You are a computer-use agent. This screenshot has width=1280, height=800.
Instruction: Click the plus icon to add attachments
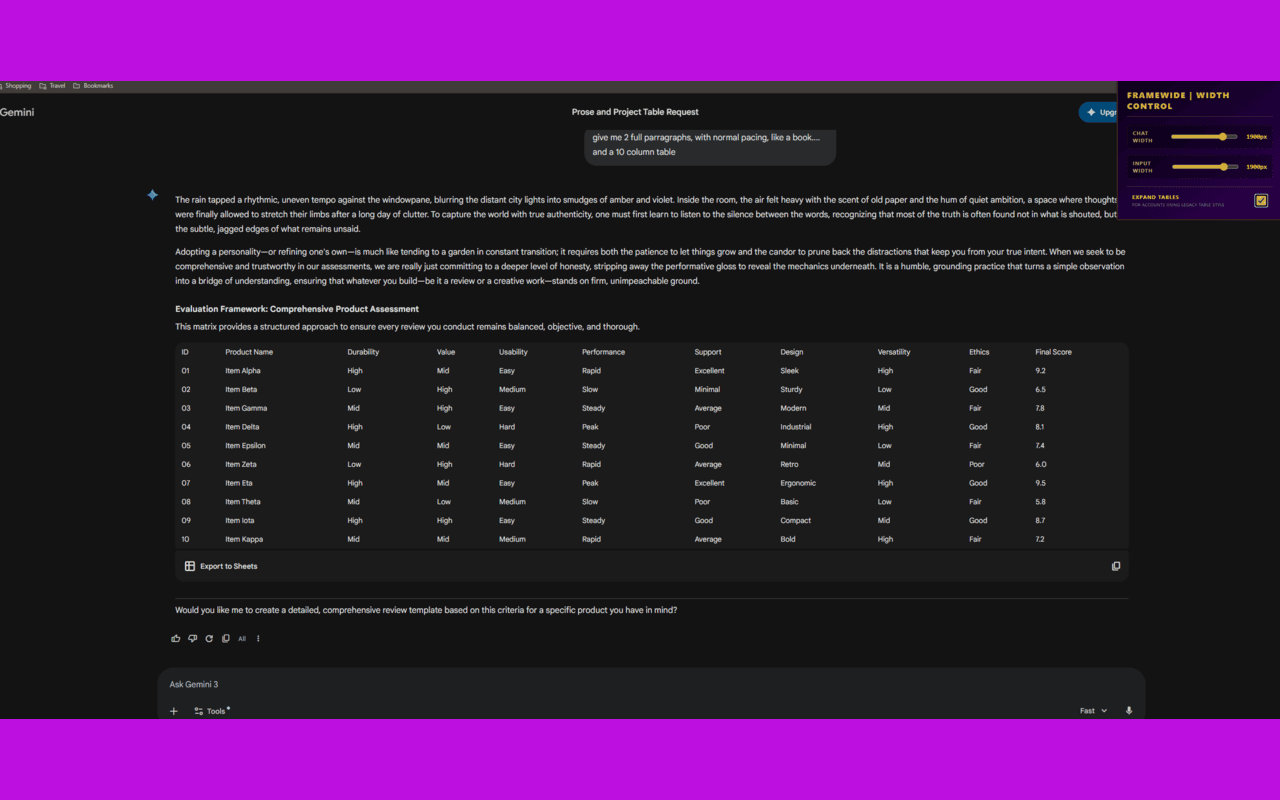(x=174, y=711)
